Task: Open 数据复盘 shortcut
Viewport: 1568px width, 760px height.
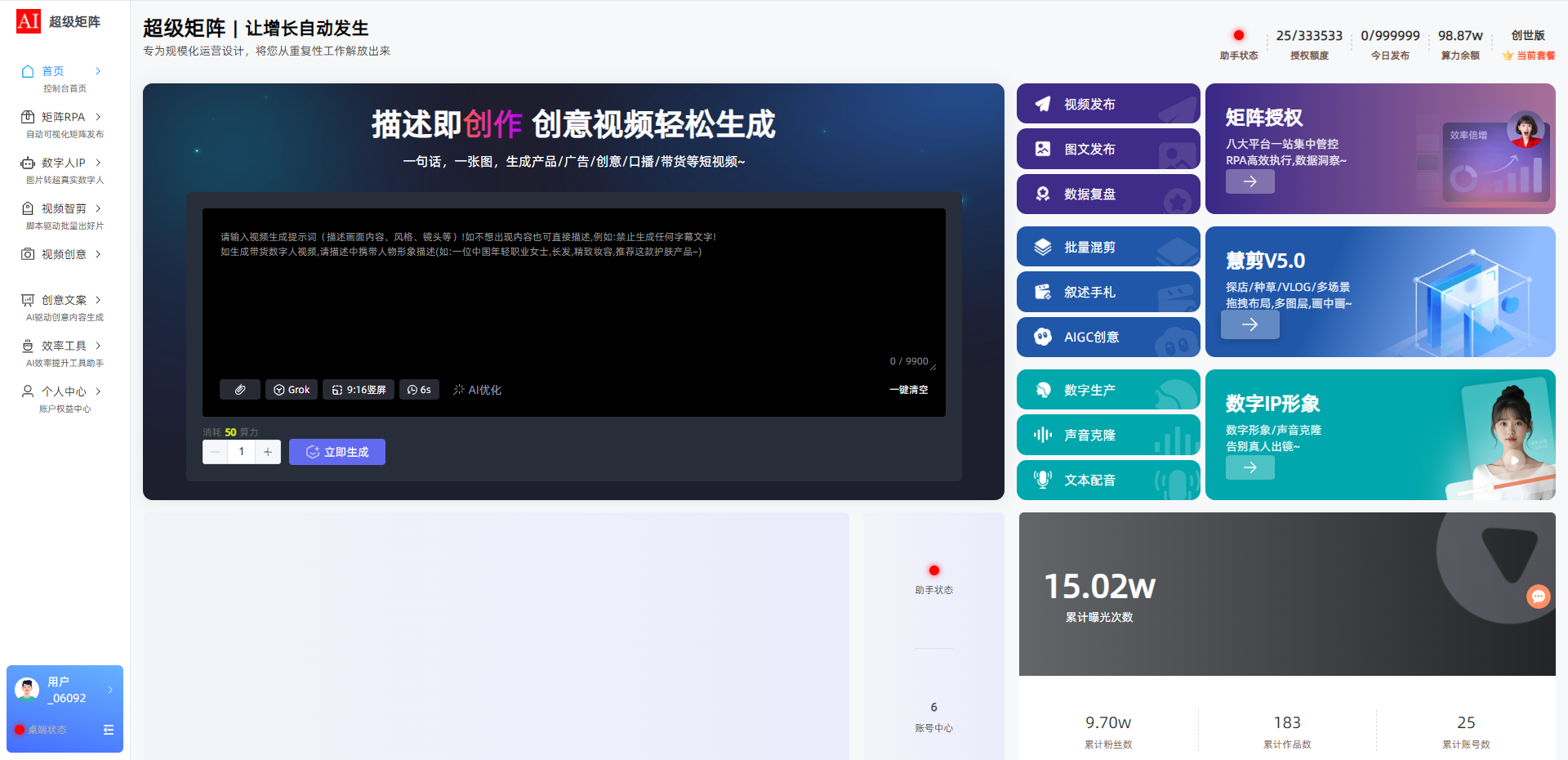Action: point(1108,194)
